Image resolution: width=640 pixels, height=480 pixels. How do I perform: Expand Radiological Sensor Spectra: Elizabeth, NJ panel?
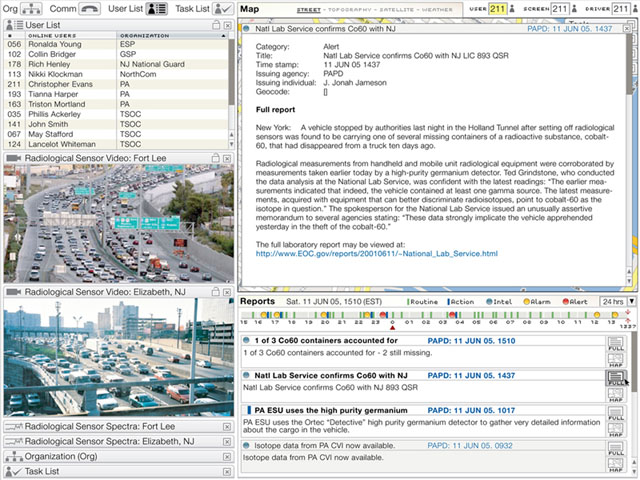click(x=118, y=442)
